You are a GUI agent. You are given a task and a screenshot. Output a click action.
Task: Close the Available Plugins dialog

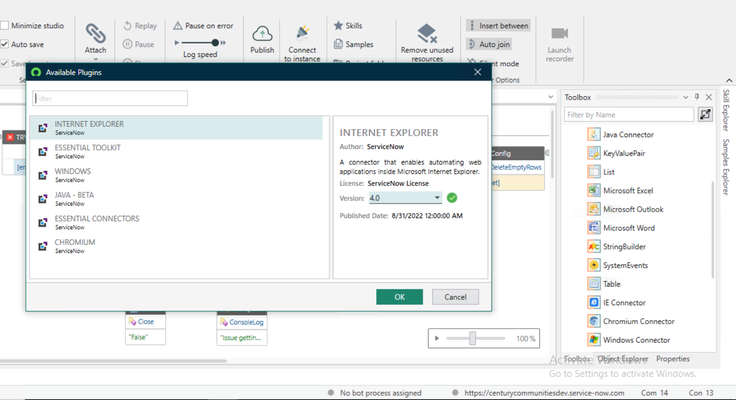click(477, 72)
